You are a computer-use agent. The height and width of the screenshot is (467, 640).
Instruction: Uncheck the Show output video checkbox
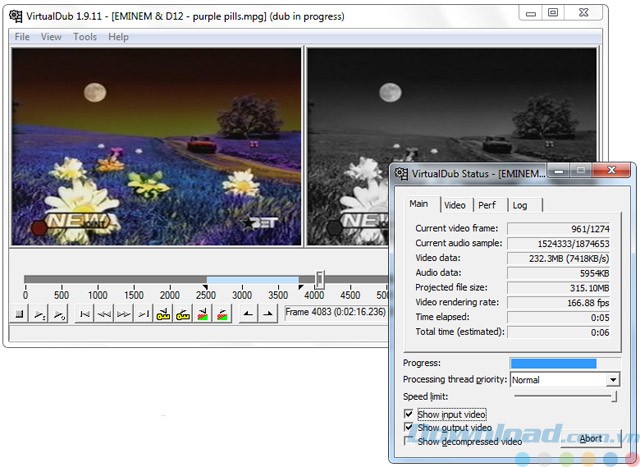click(x=409, y=428)
